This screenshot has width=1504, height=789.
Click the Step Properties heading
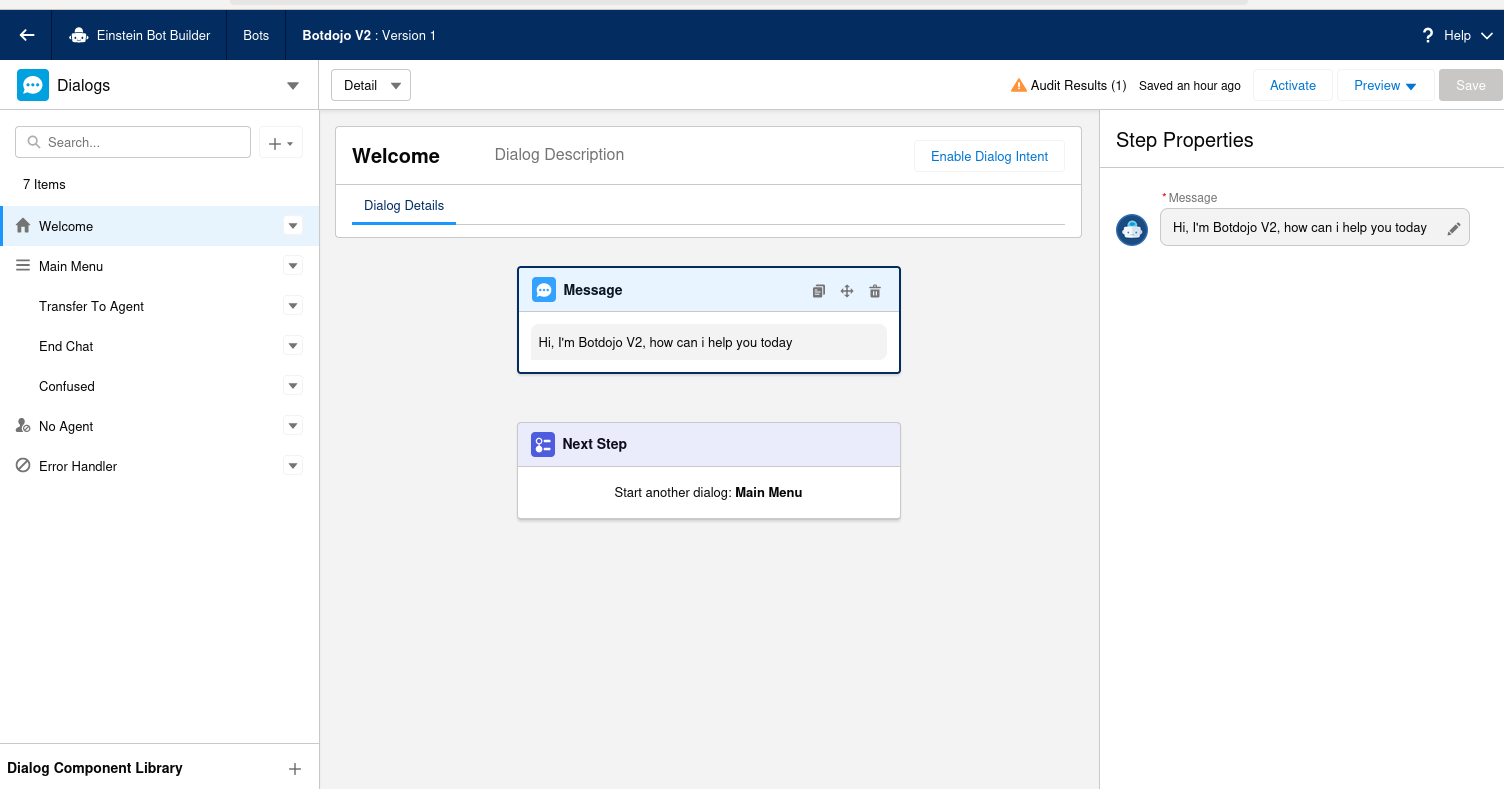pos(1185,140)
